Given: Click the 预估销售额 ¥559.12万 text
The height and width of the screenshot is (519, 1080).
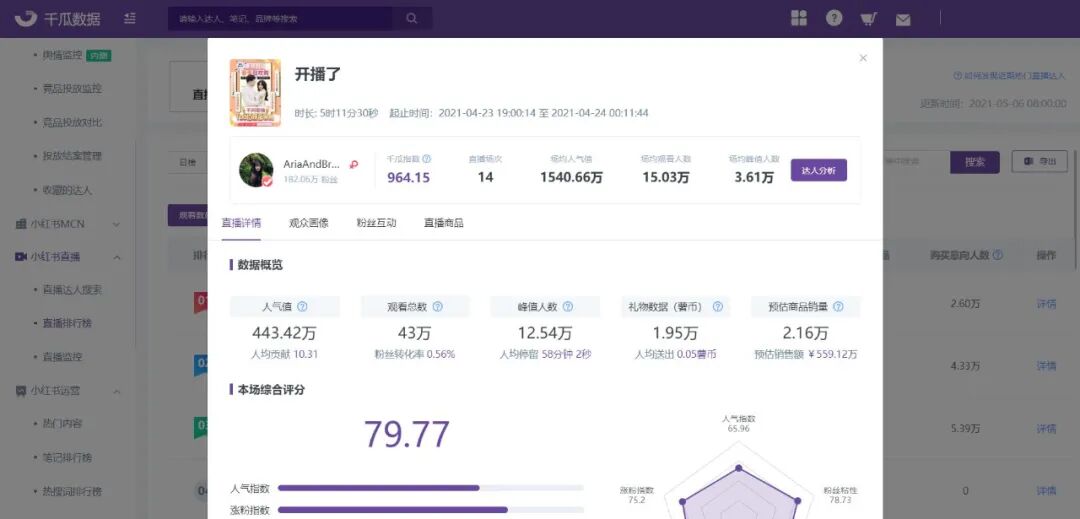Looking at the screenshot, I should click(x=806, y=355).
